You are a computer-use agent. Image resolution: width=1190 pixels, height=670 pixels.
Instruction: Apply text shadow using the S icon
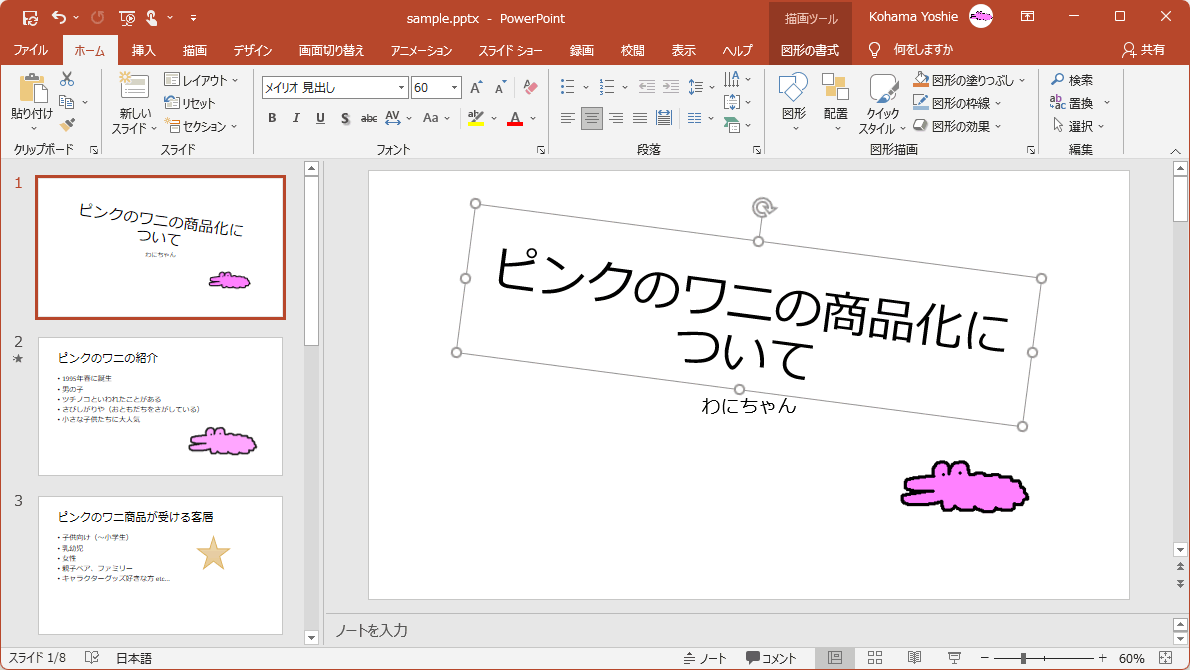[x=344, y=118]
